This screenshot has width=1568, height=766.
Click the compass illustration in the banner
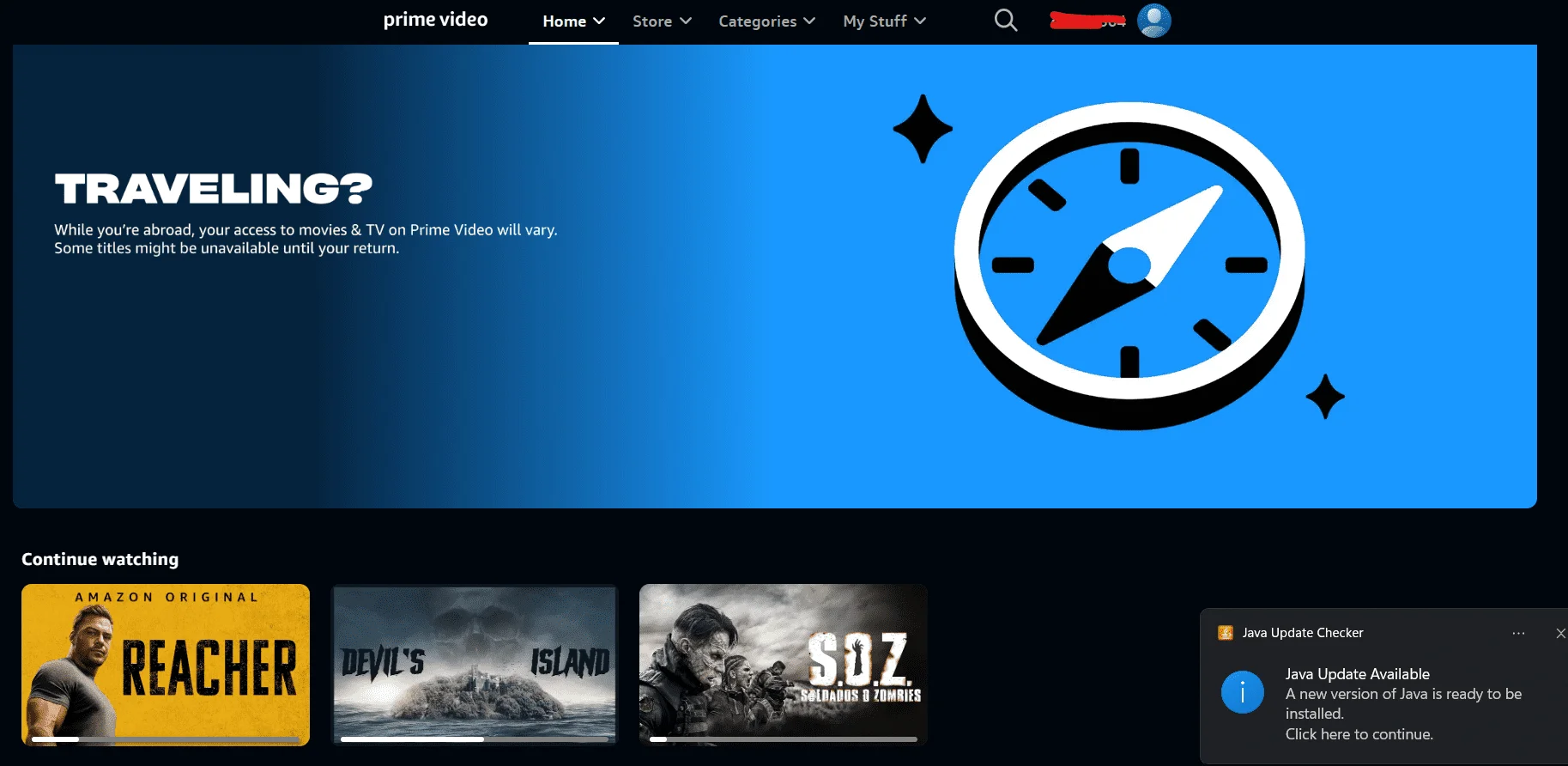click(1129, 264)
